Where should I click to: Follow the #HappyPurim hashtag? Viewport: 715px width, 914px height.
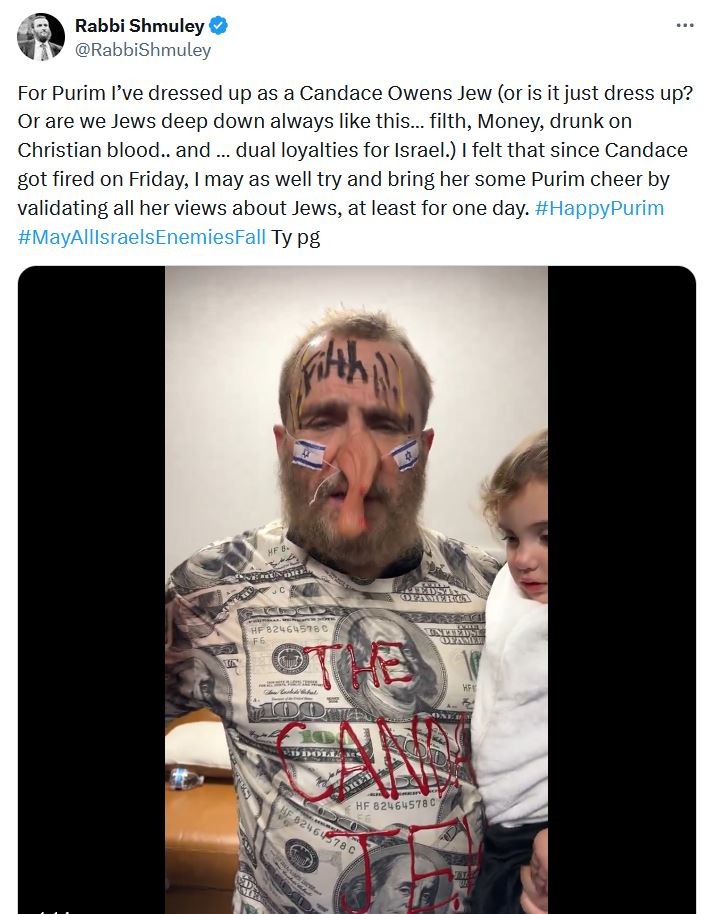tap(599, 208)
